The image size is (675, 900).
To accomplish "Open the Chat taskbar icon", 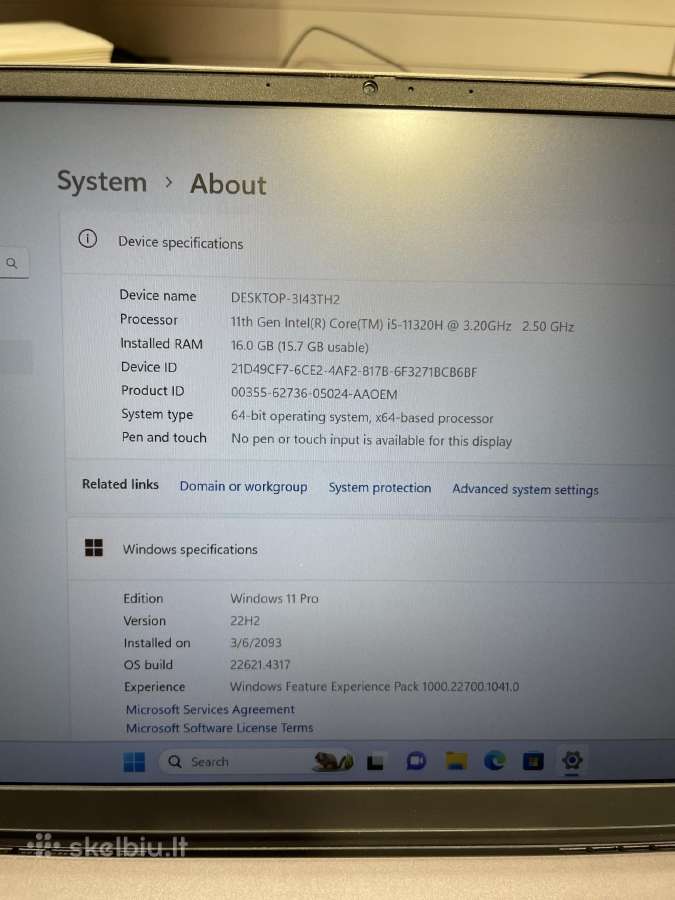I will pyautogui.click(x=416, y=761).
